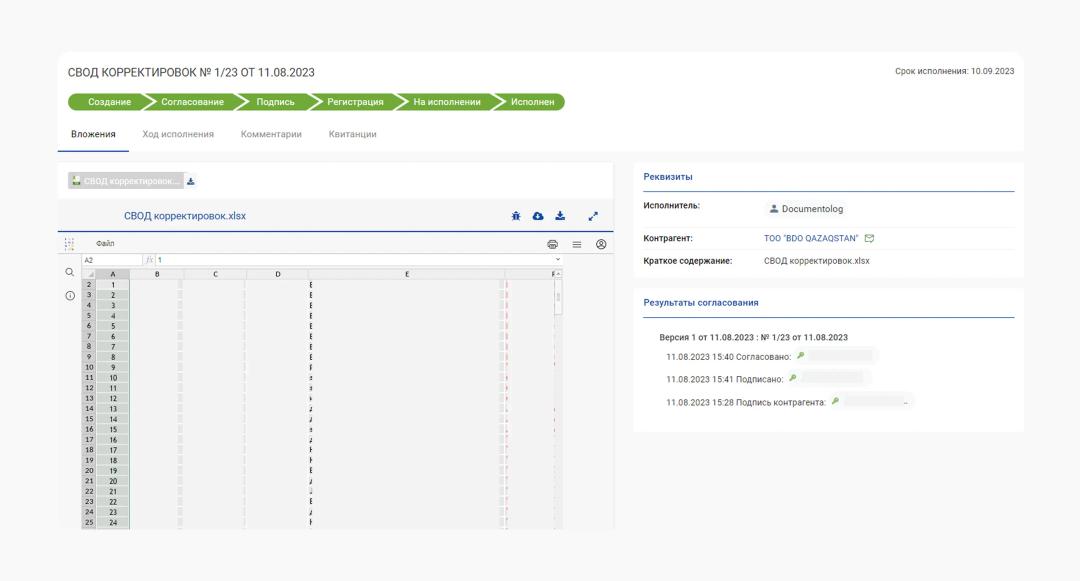Follow the ТОО "BDO QAZAQSTAN" contractor link
This screenshot has height=581, width=1080.
click(811, 238)
